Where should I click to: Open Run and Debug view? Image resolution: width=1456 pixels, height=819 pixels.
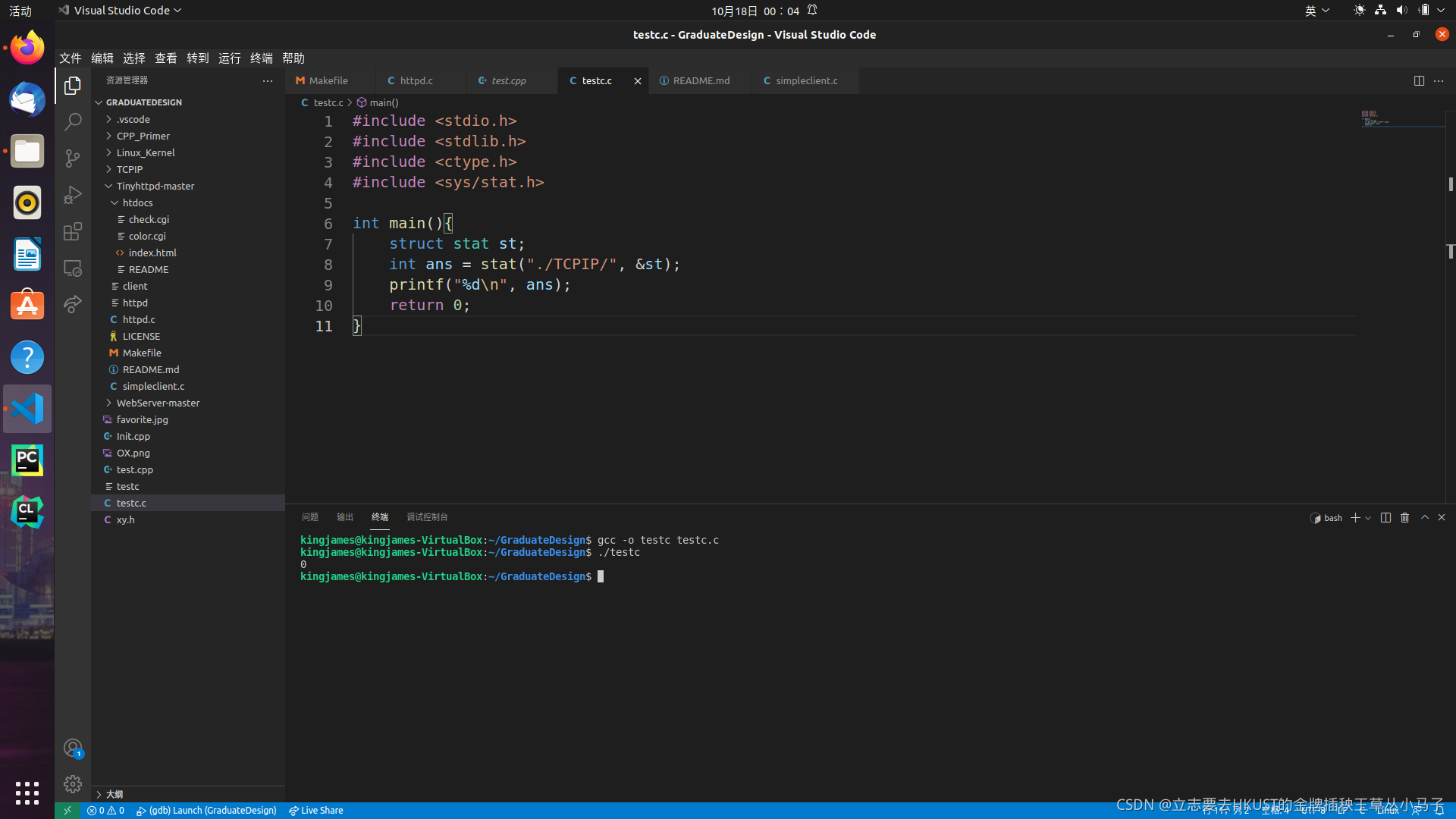(73, 195)
